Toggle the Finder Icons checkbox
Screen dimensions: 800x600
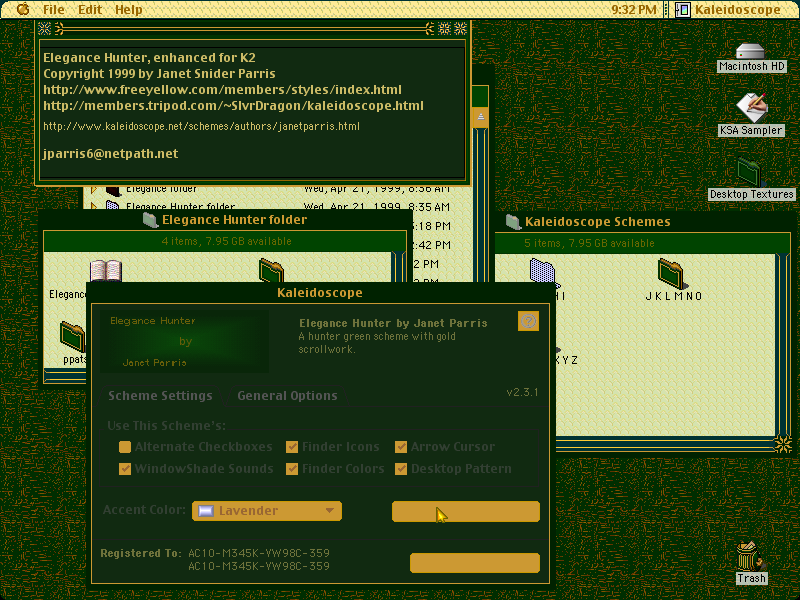(x=292, y=447)
